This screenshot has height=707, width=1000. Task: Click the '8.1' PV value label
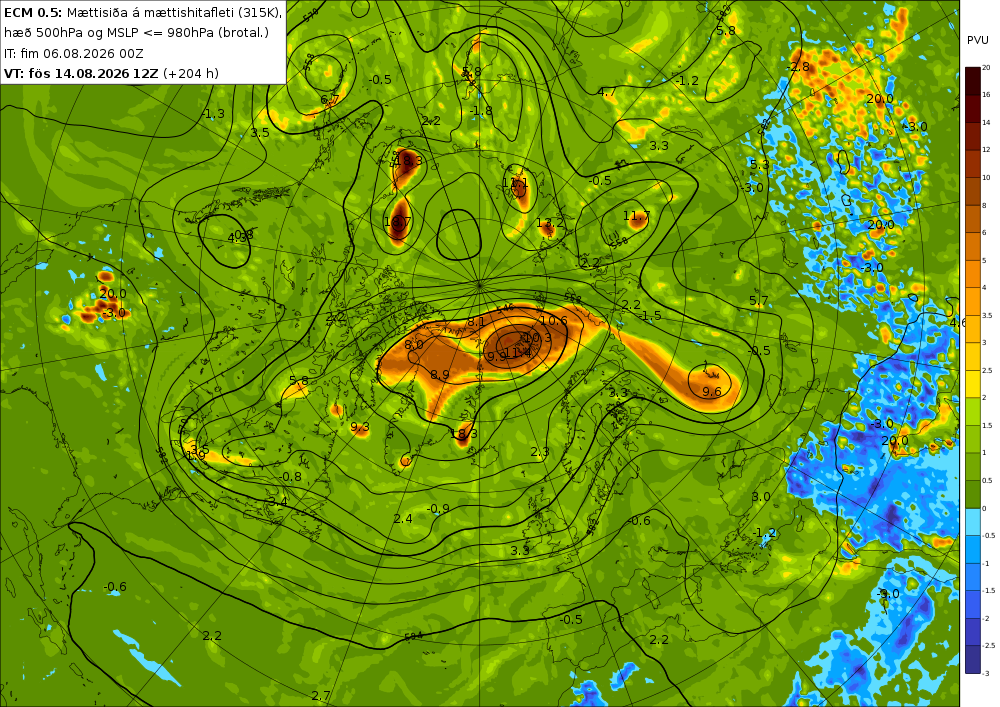pos(476,322)
